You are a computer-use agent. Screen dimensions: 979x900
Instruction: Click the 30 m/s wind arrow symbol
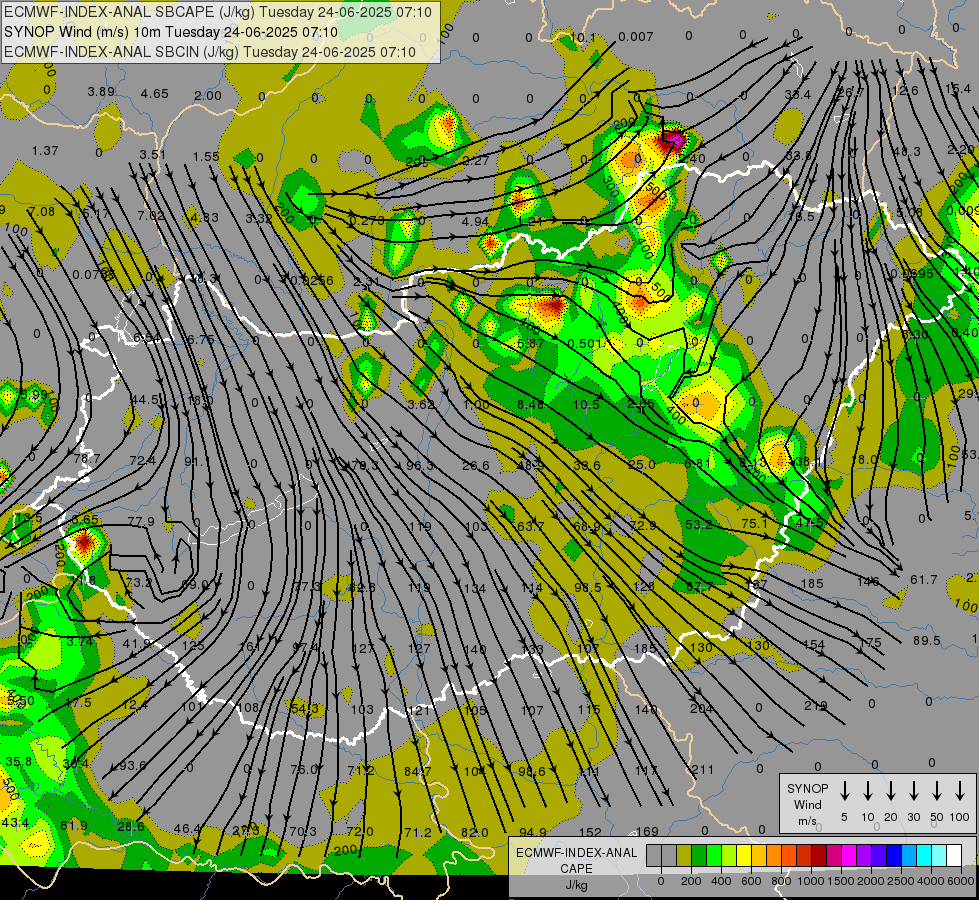coord(913,791)
